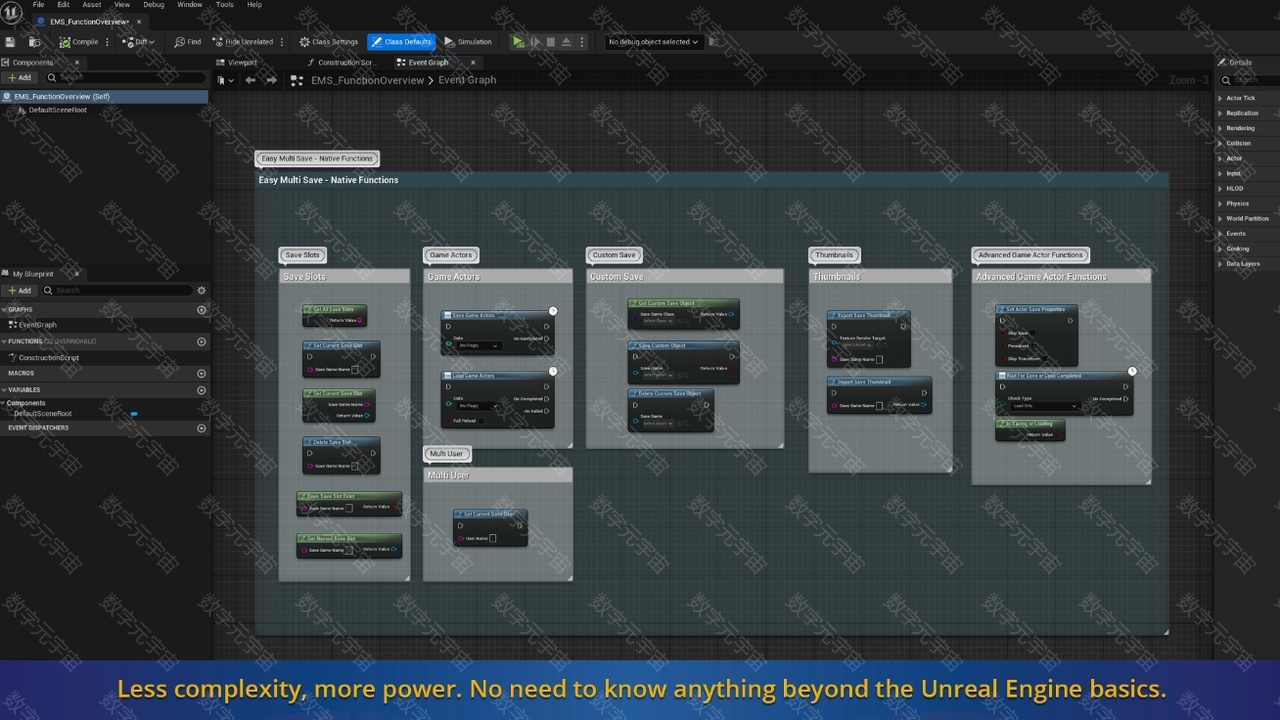Add new variable with plus icon

click(201, 390)
